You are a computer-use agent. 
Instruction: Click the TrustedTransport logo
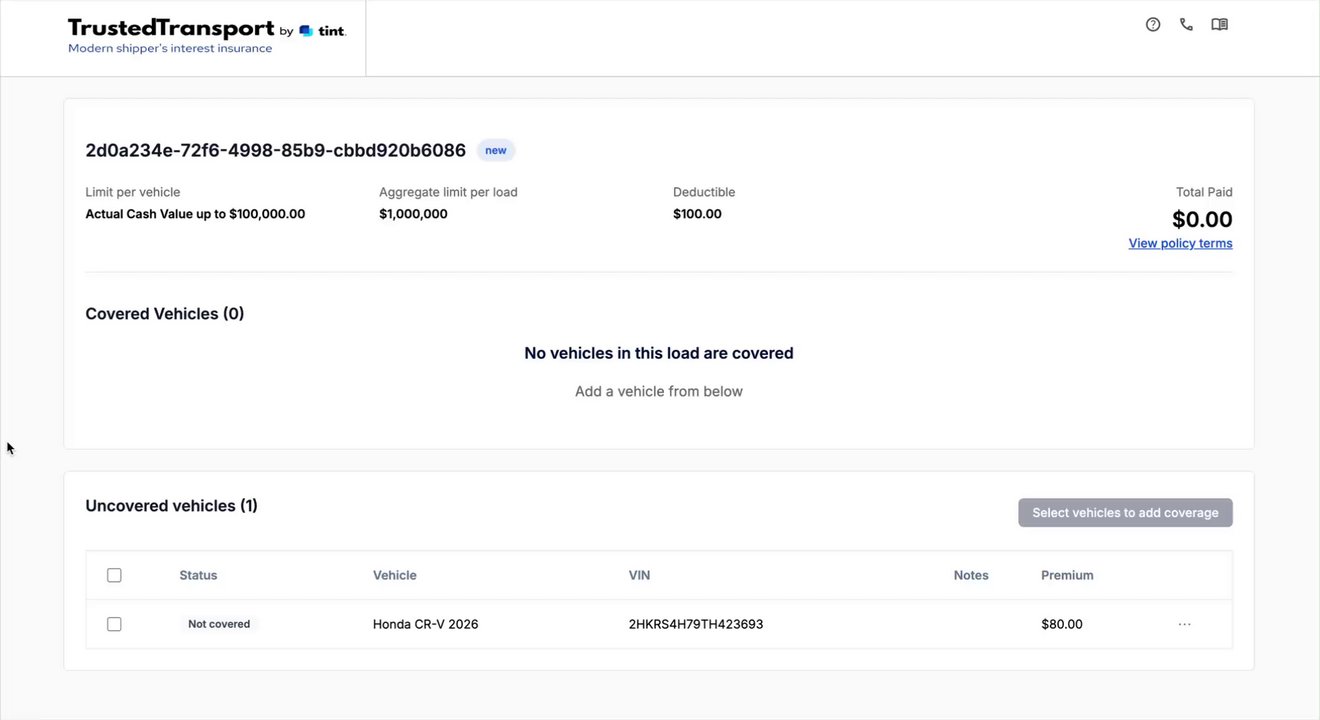pyautogui.click(x=171, y=29)
